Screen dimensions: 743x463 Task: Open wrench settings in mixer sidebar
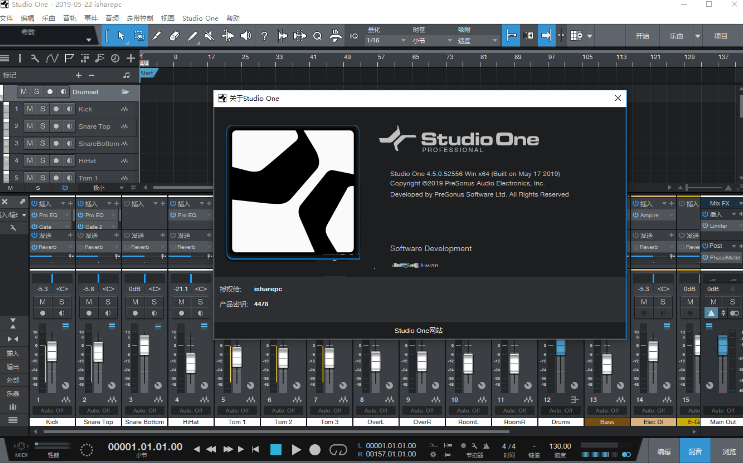(12, 229)
